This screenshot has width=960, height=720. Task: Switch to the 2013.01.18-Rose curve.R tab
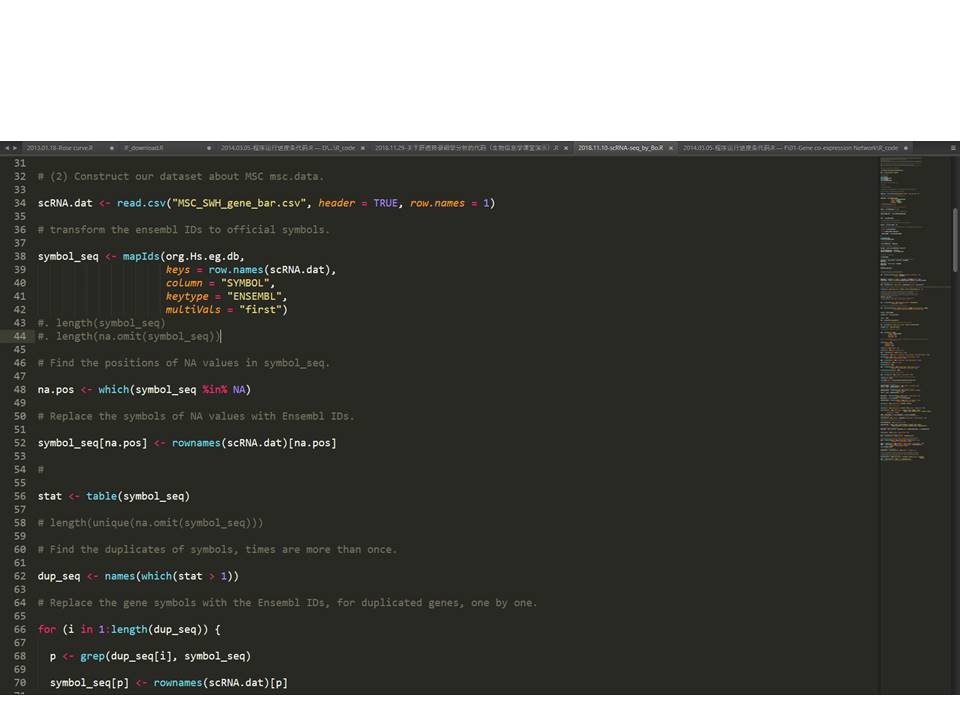coord(60,148)
